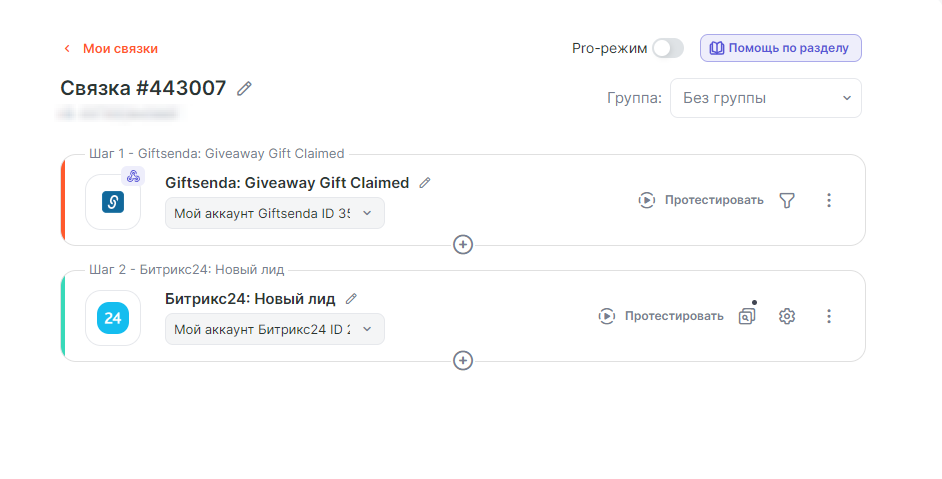Screen dimensions: 942x479
Task: Edit the Связка #443007 title pencil icon
Action: 244,88
